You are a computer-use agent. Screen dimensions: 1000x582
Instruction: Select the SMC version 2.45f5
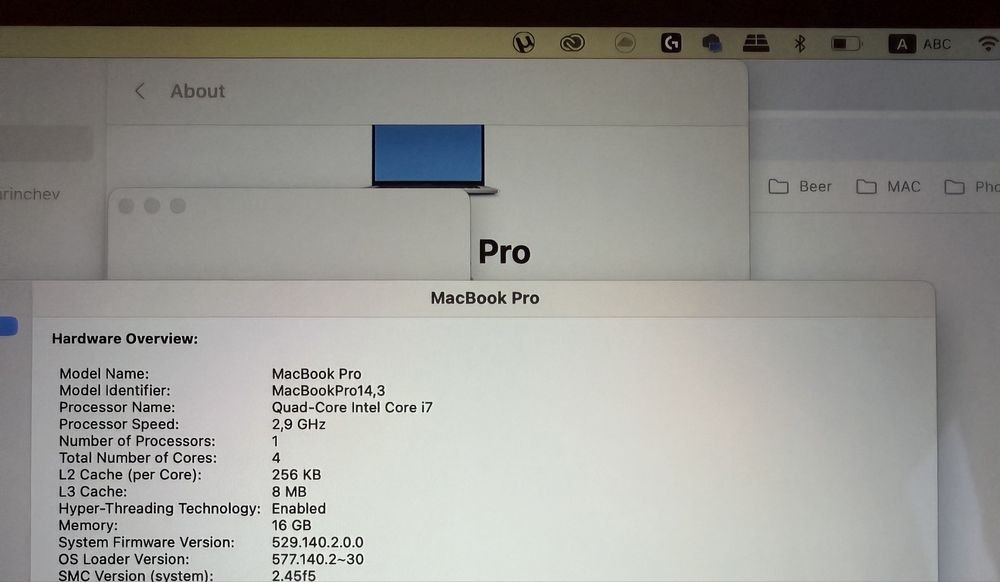(293, 576)
